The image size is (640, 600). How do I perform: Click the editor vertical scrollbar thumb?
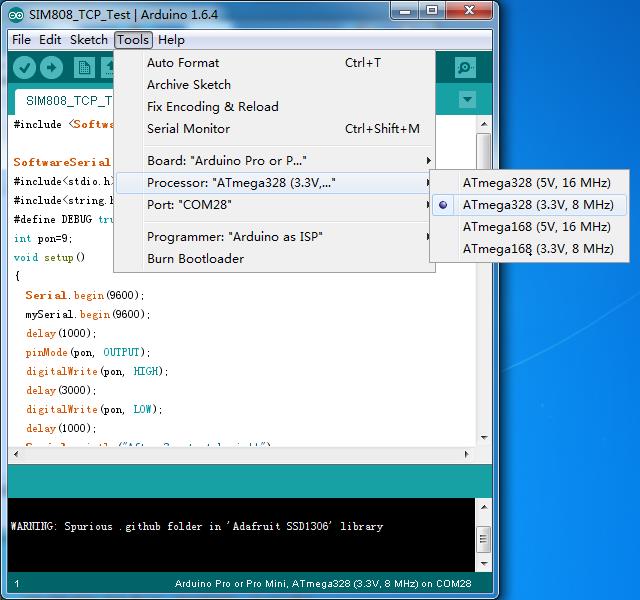pos(484,151)
